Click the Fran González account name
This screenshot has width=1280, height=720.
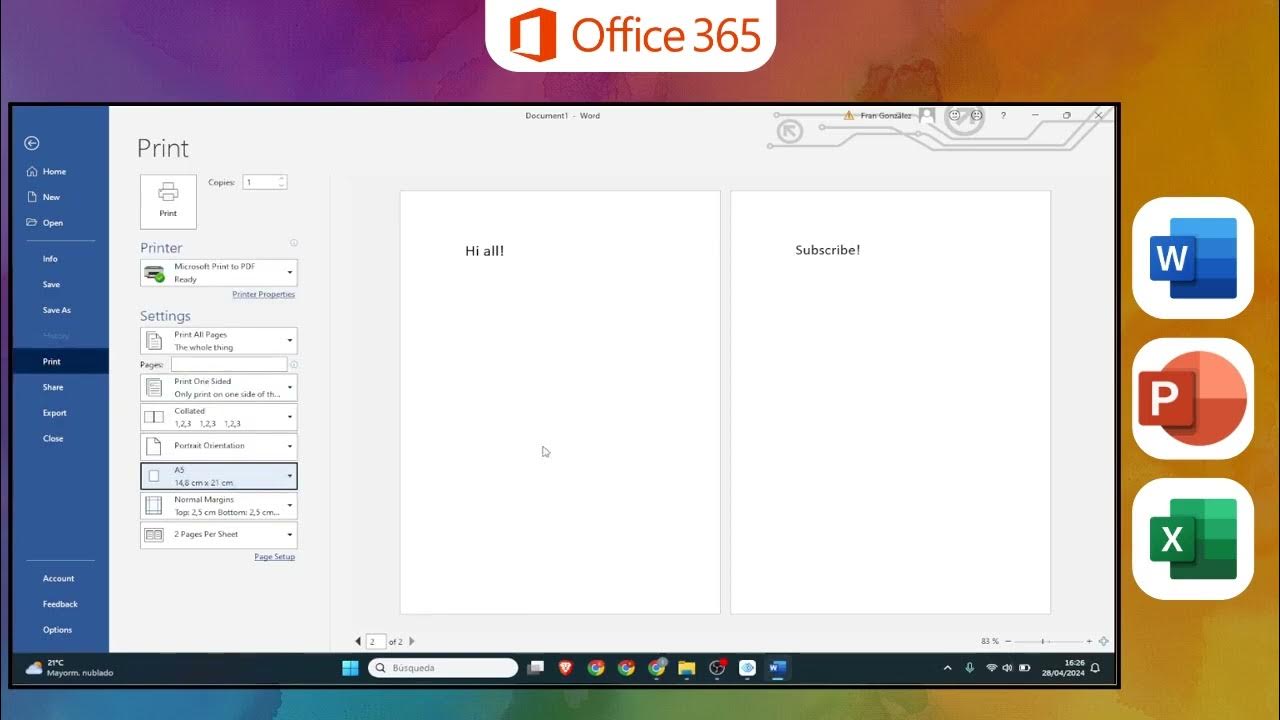(x=886, y=116)
